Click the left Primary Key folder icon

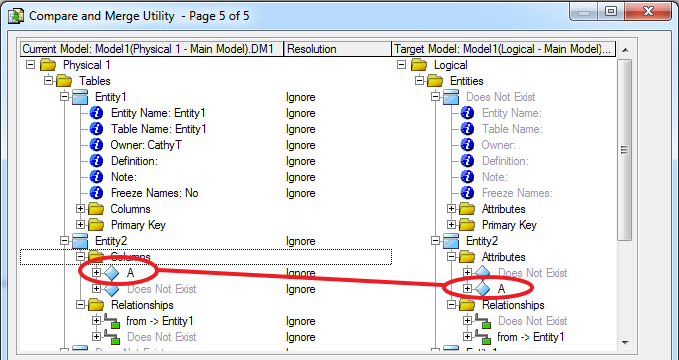(x=96, y=225)
